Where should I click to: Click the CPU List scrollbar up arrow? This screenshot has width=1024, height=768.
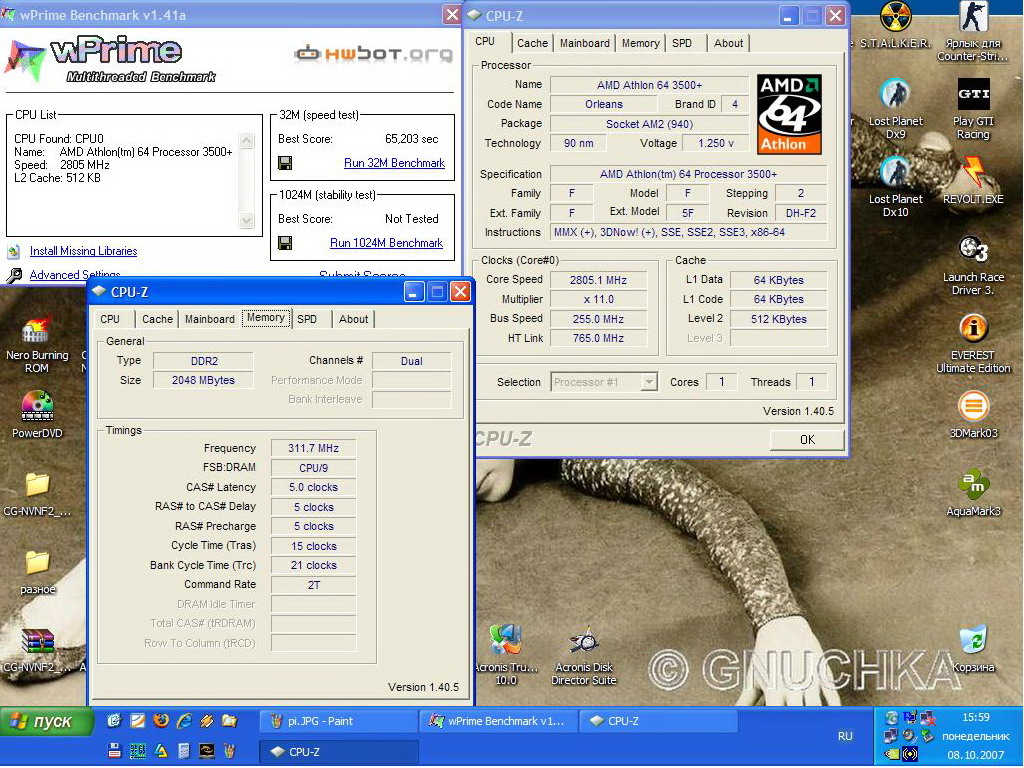[247, 140]
